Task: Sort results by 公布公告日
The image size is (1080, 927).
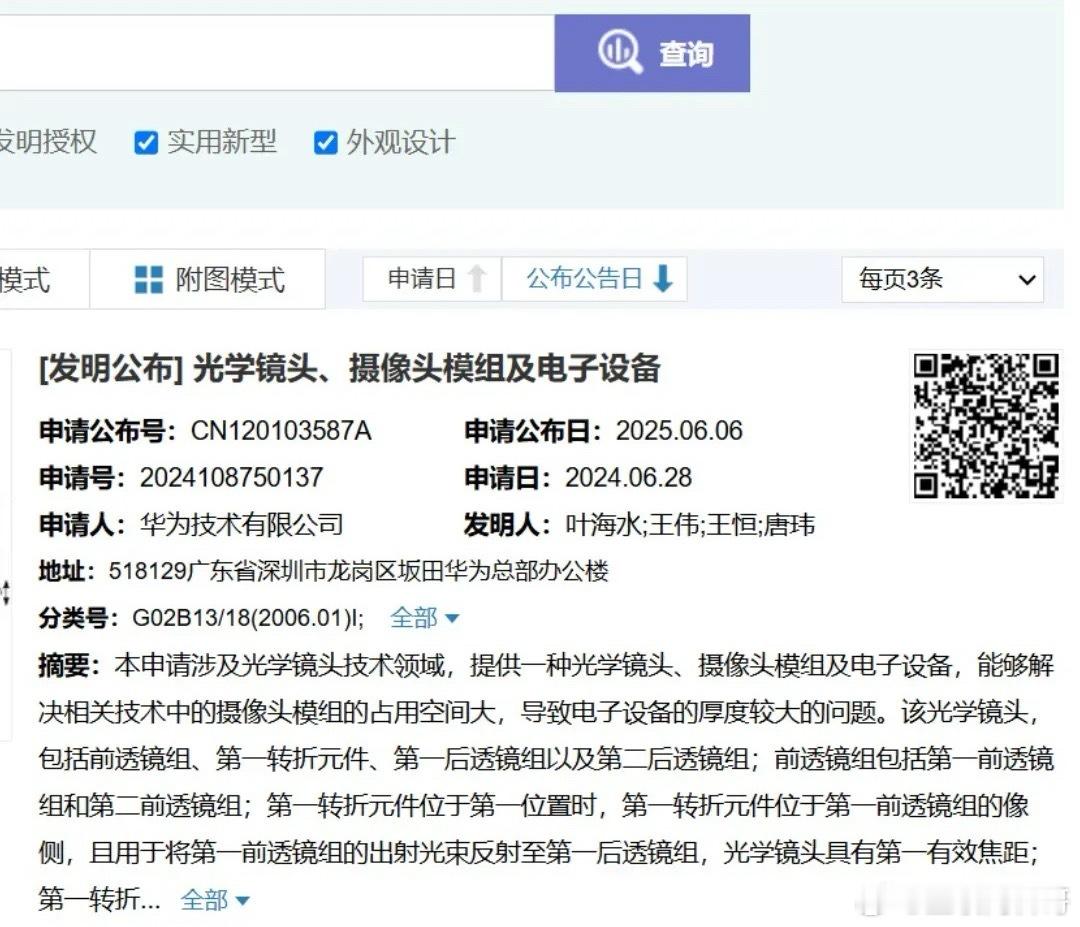Action: pyautogui.click(x=594, y=279)
